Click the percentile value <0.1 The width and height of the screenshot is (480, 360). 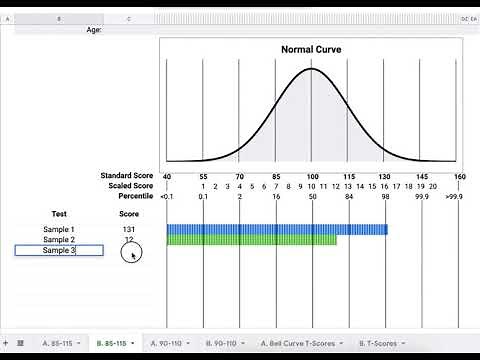[167, 197]
